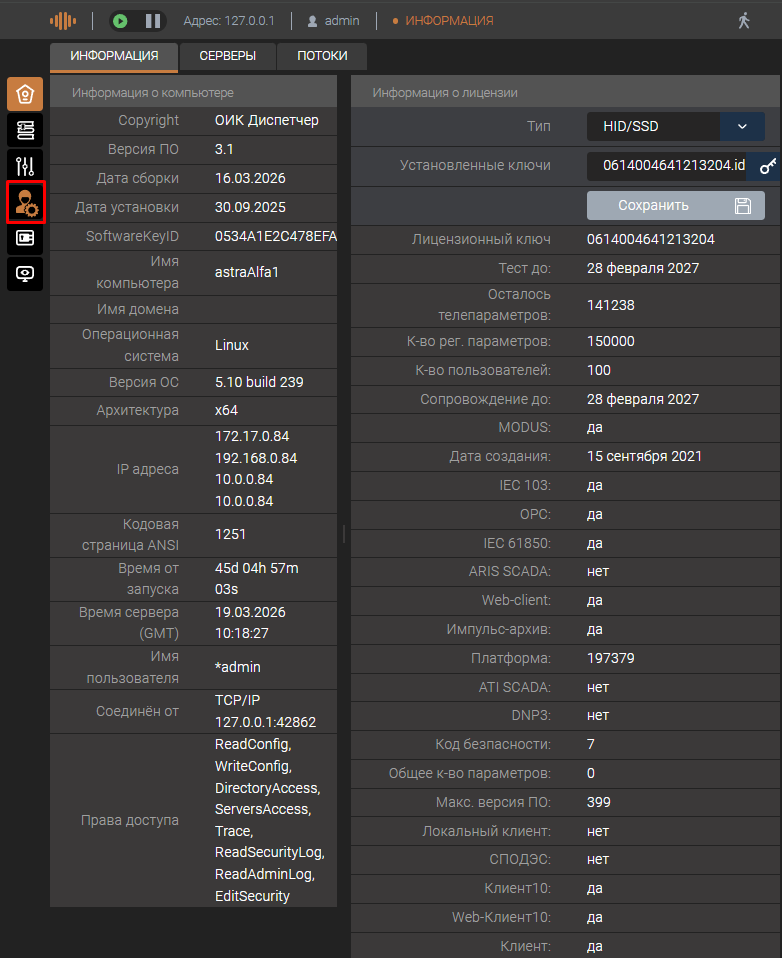
Task: Click the waveform logo in the header
Action: tap(63, 21)
